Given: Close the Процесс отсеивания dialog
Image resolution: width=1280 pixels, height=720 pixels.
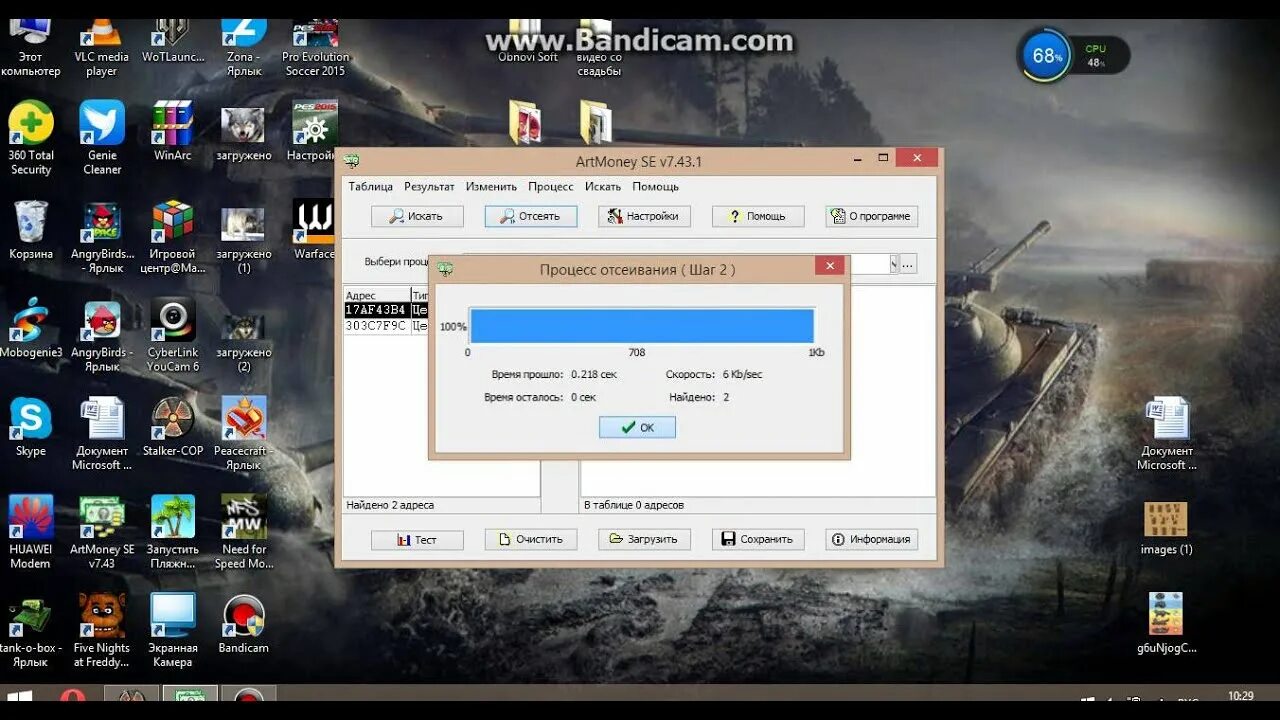Looking at the screenshot, I should pyautogui.click(x=829, y=266).
